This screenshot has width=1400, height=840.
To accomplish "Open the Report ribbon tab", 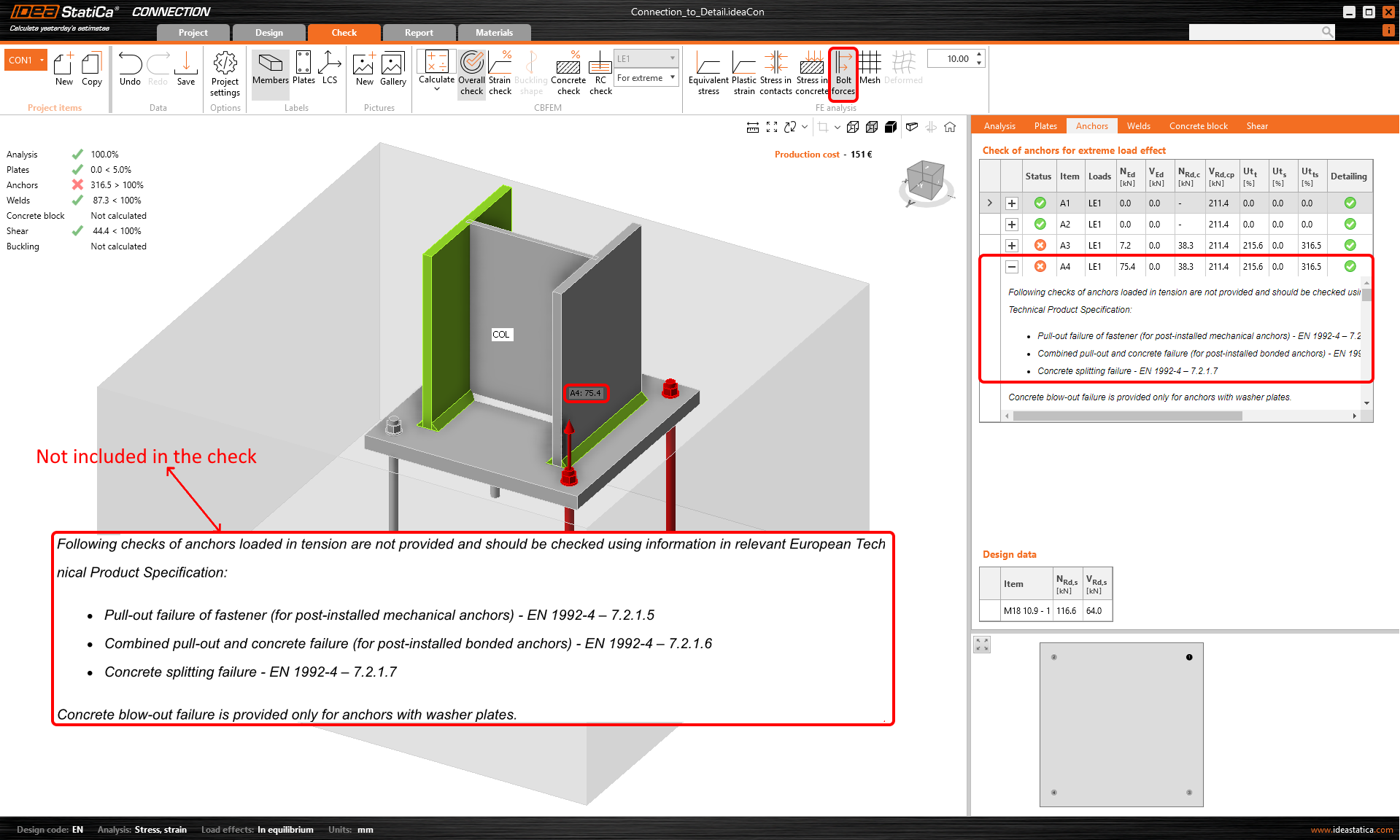I will pyautogui.click(x=419, y=32).
